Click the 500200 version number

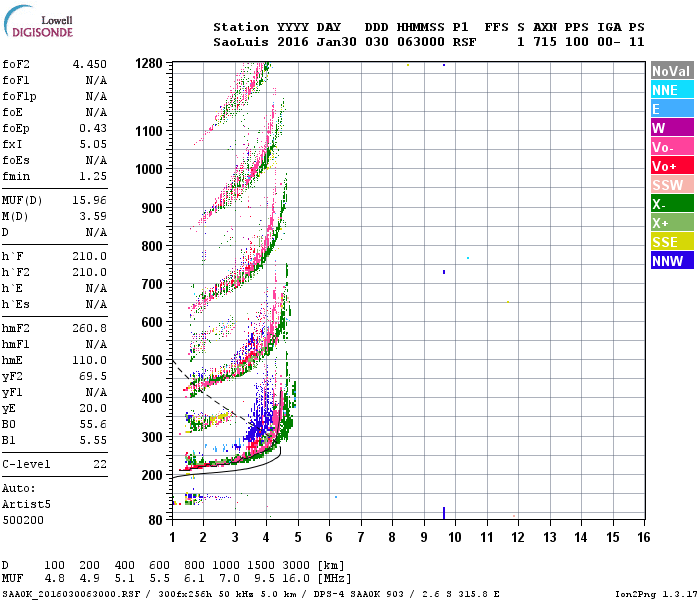[x=23, y=521]
